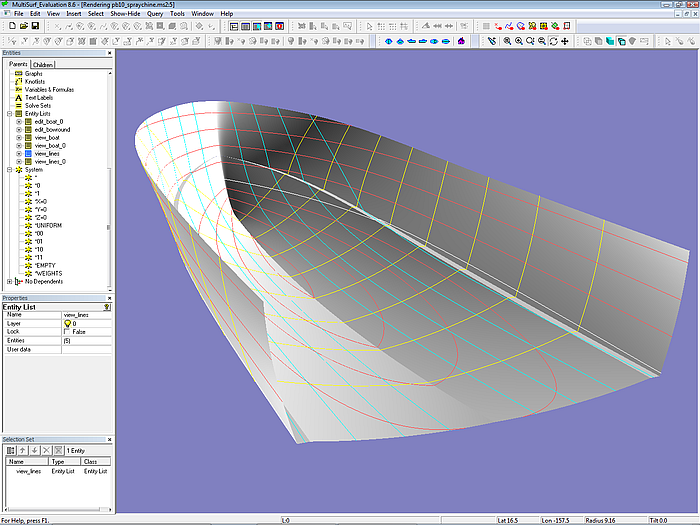Expand the view_boat entity list

pyautogui.click(x=18, y=137)
